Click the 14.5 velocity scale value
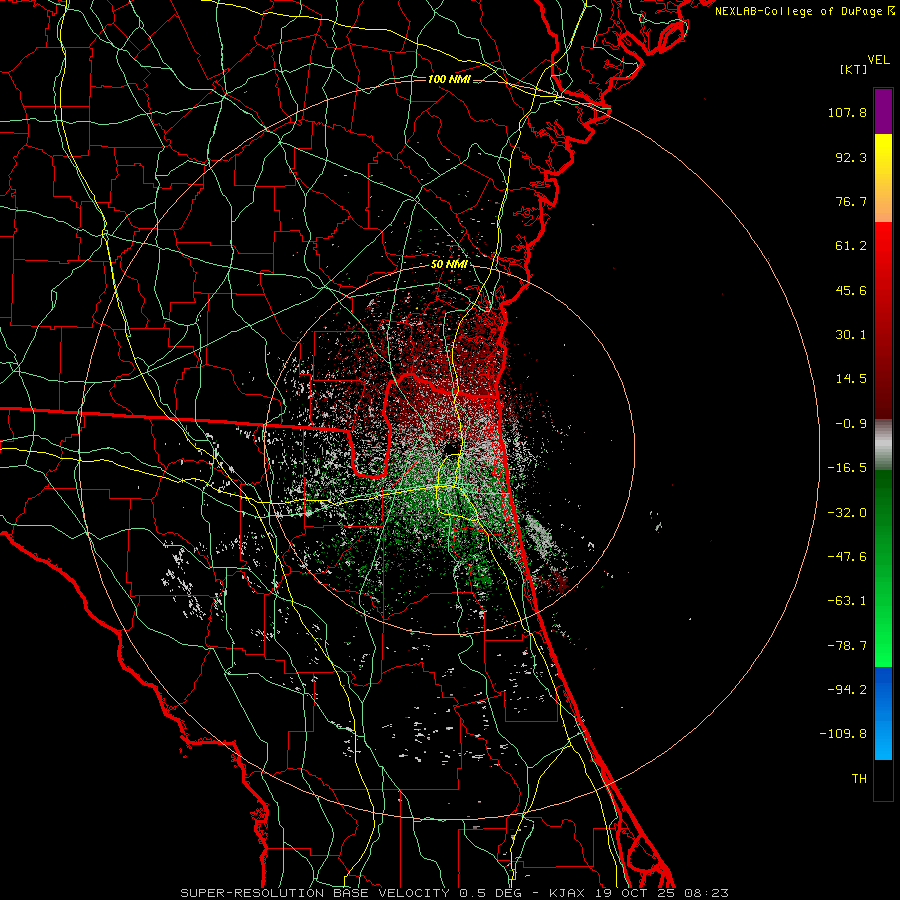Image resolution: width=900 pixels, height=900 pixels. (851, 379)
